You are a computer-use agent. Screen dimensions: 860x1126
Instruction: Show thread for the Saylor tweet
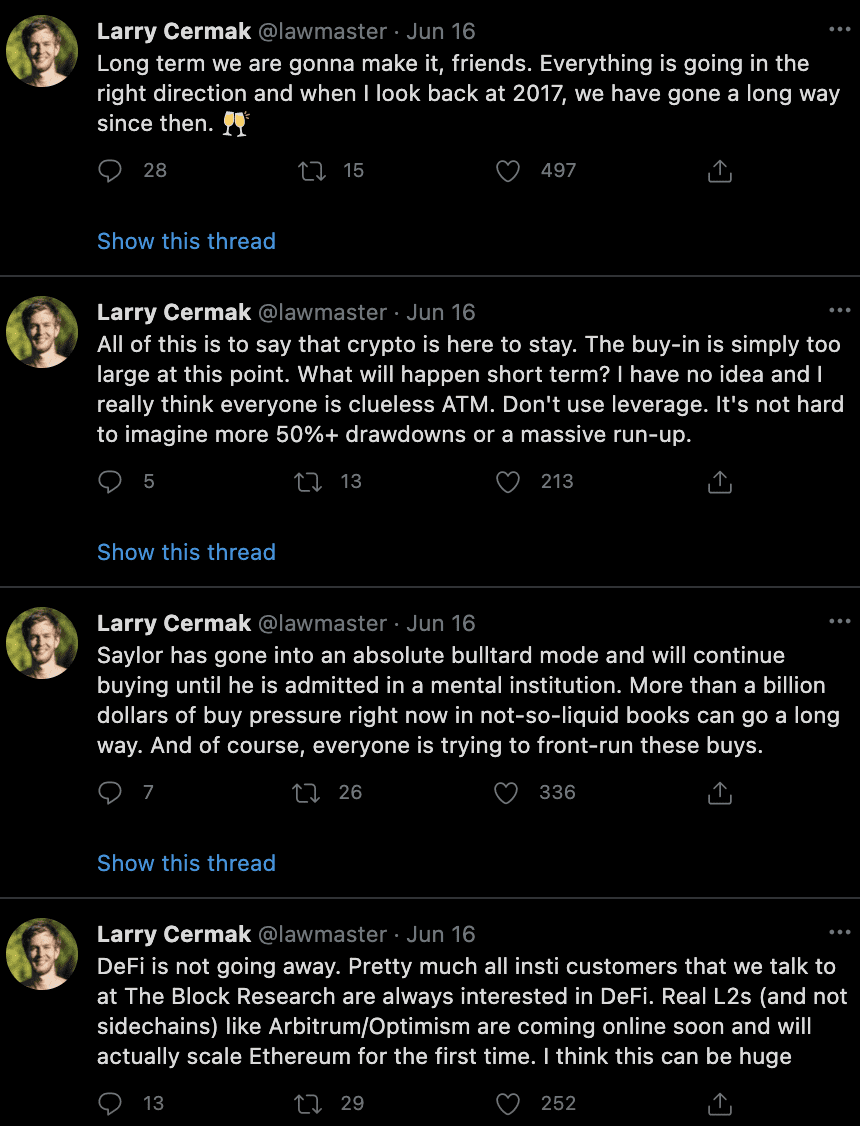tap(186, 863)
